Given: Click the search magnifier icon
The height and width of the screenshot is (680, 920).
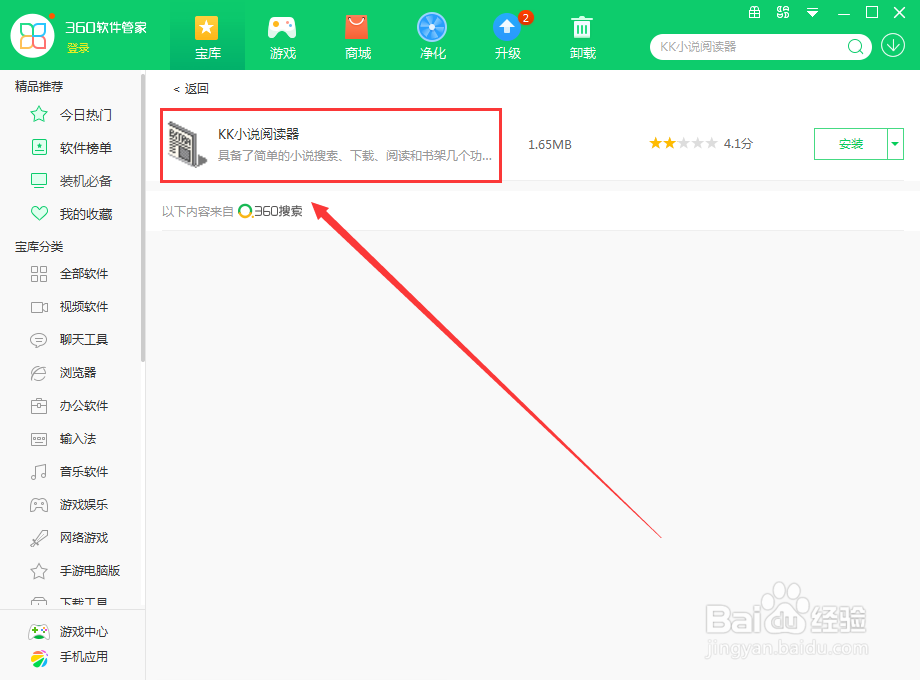Looking at the screenshot, I should (856, 46).
